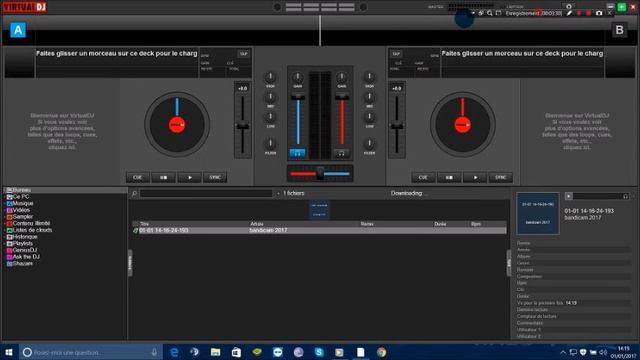Click the browser search field
Viewport: 640px width, 360px height.
(206, 193)
